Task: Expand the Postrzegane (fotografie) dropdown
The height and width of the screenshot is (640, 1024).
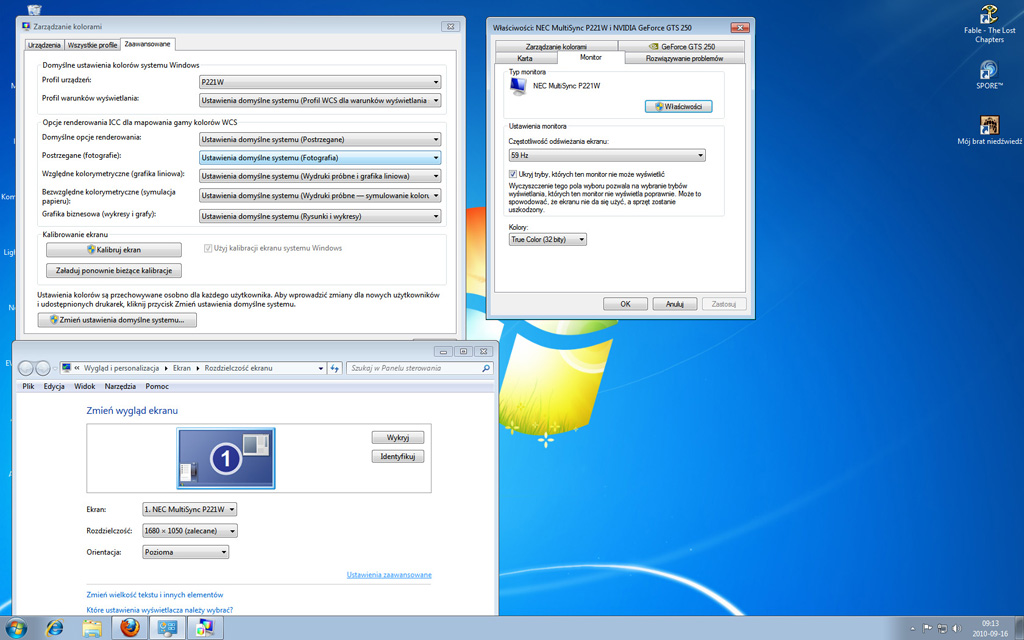Action: (x=320, y=158)
